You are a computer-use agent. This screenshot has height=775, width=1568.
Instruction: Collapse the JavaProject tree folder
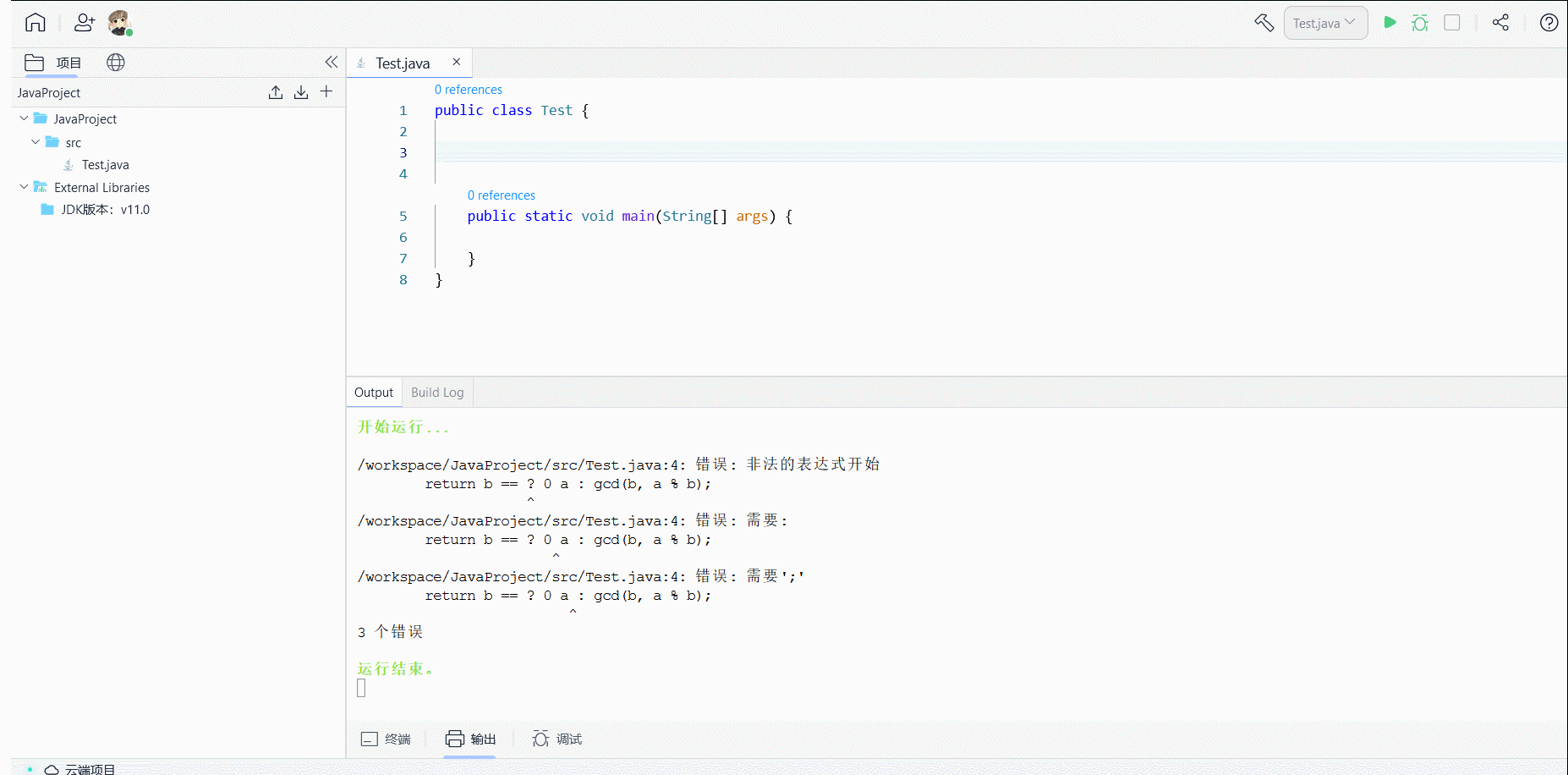(x=24, y=118)
